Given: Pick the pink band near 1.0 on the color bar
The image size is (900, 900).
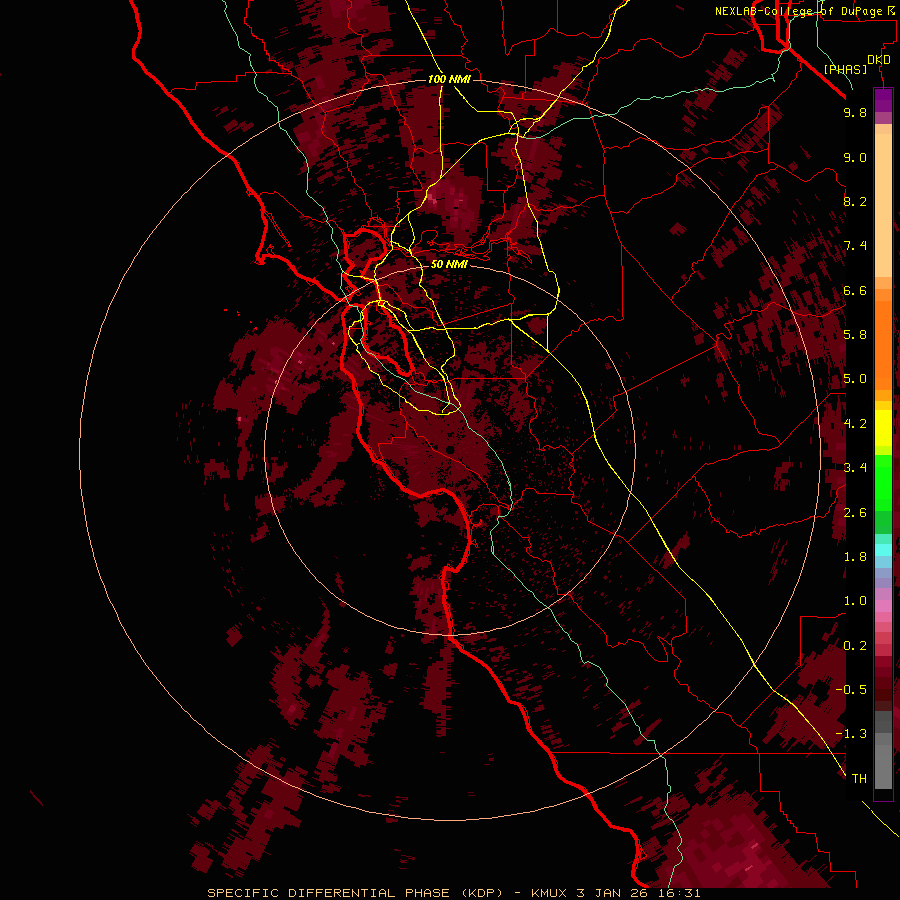Looking at the screenshot, I should [x=883, y=606].
